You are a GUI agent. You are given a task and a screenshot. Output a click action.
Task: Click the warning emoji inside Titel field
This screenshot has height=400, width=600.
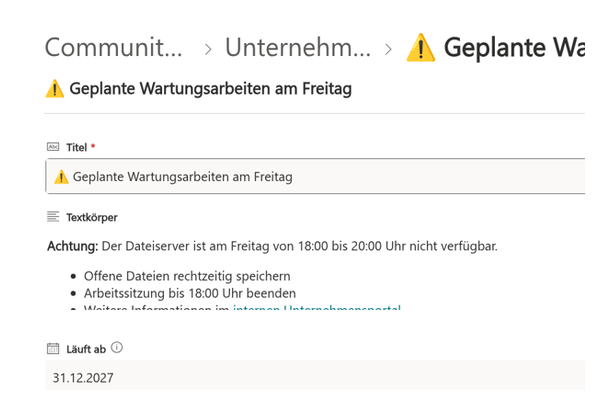click(x=61, y=177)
